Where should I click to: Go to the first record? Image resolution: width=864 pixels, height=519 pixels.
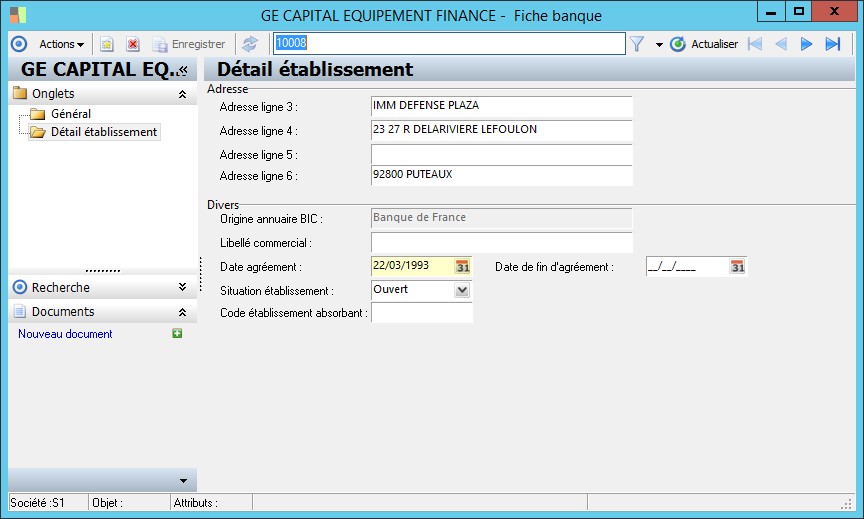[x=755, y=44]
